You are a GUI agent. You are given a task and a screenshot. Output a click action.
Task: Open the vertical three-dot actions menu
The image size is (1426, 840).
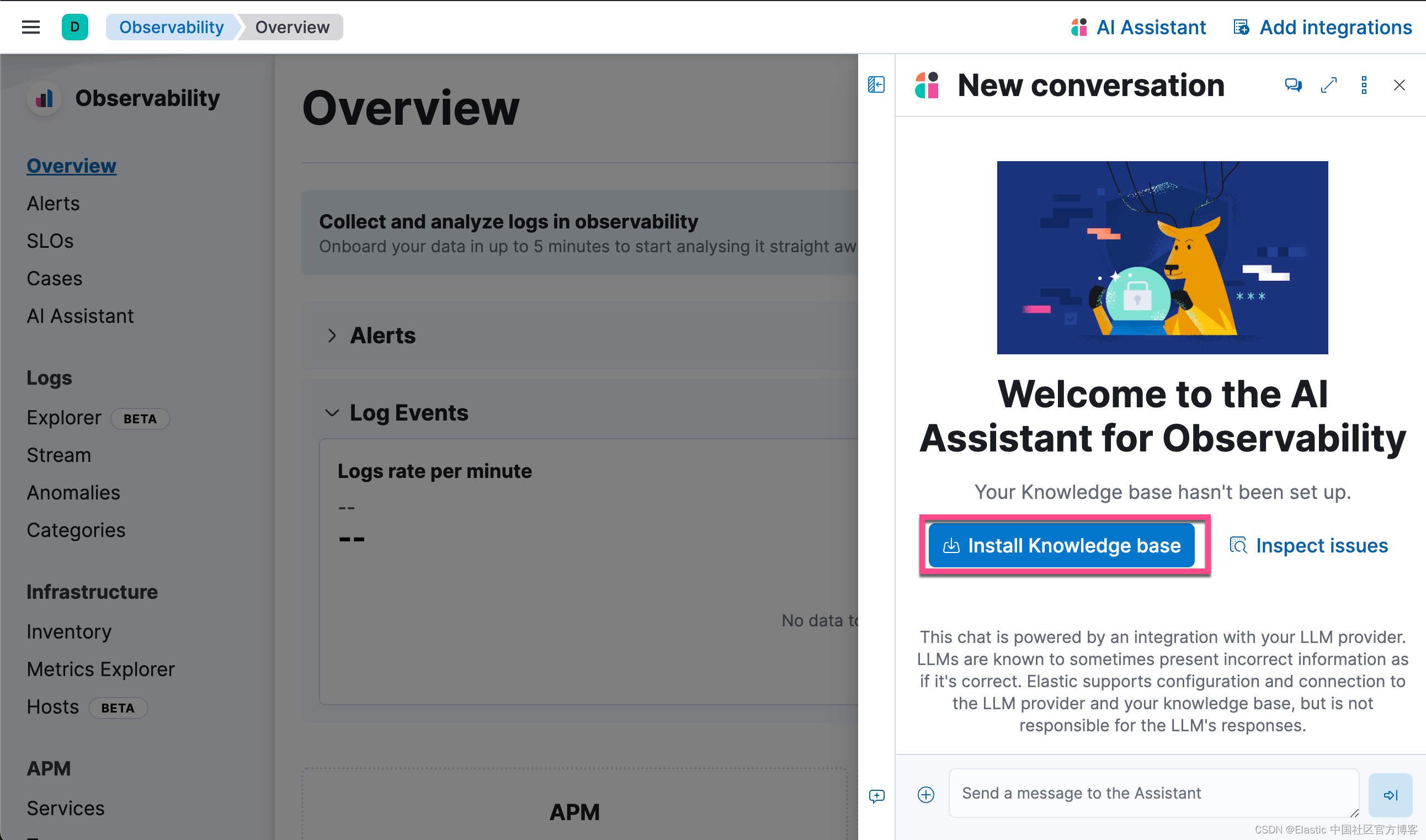(1364, 85)
